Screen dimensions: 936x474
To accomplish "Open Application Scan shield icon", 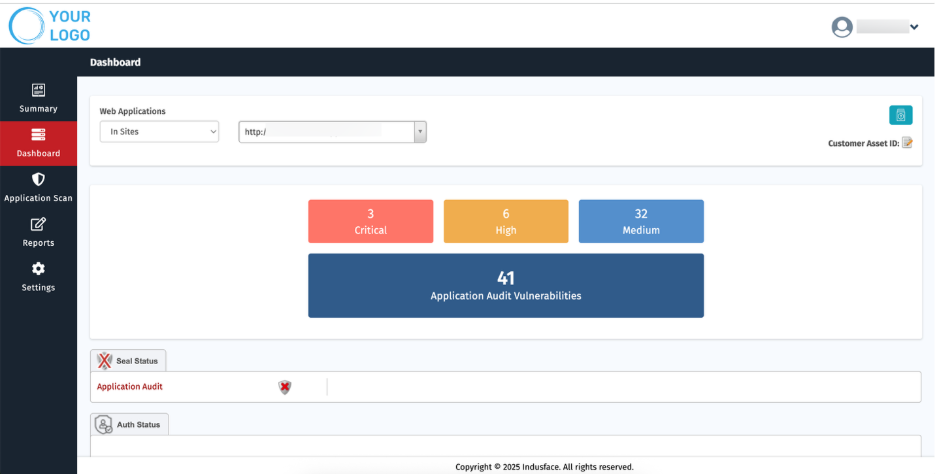I will coord(38,179).
